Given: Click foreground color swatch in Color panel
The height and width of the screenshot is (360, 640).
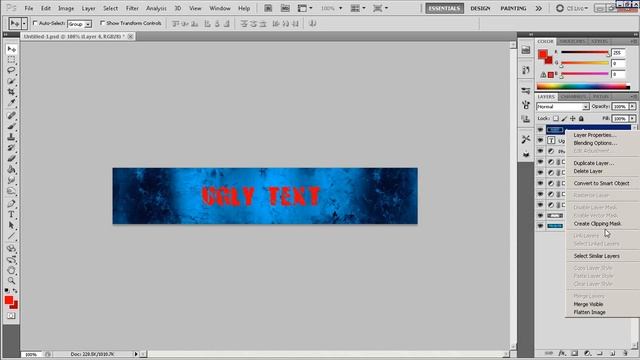Looking at the screenshot, I should coord(542,54).
